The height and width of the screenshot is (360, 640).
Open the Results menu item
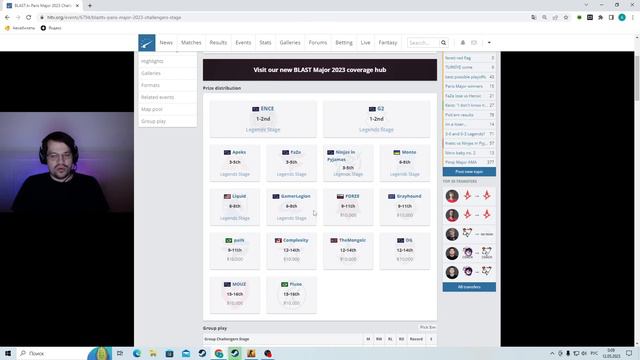[x=218, y=42]
